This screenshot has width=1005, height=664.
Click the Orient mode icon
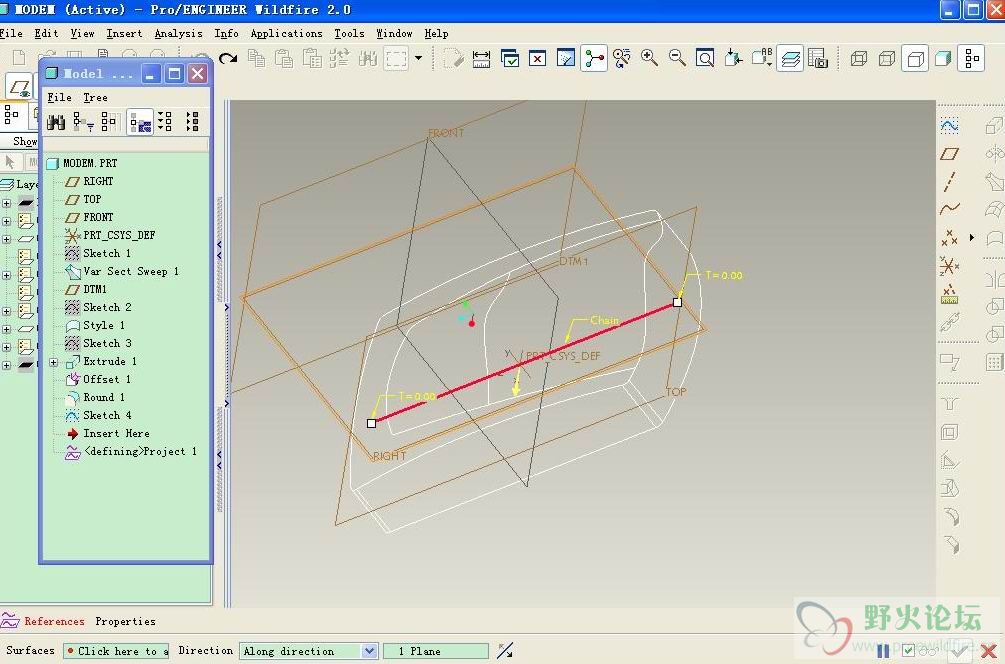[x=622, y=59]
